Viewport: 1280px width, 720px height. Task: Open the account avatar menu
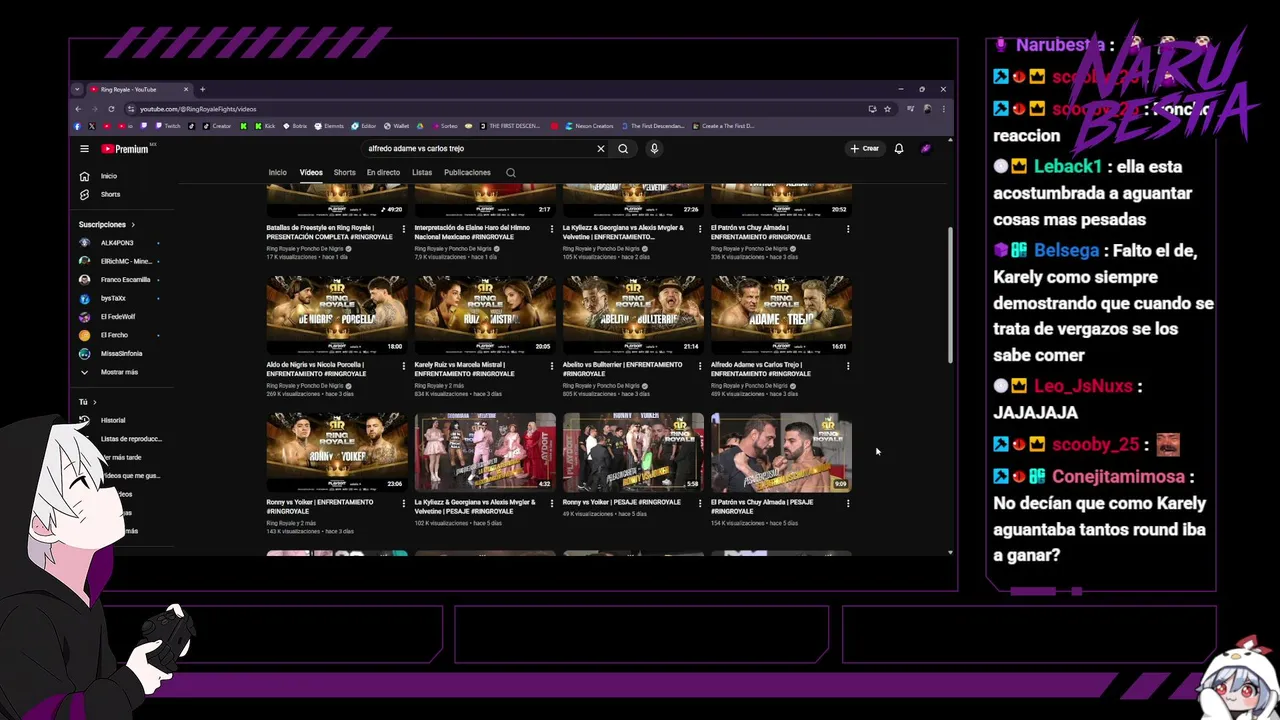[x=926, y=149]
